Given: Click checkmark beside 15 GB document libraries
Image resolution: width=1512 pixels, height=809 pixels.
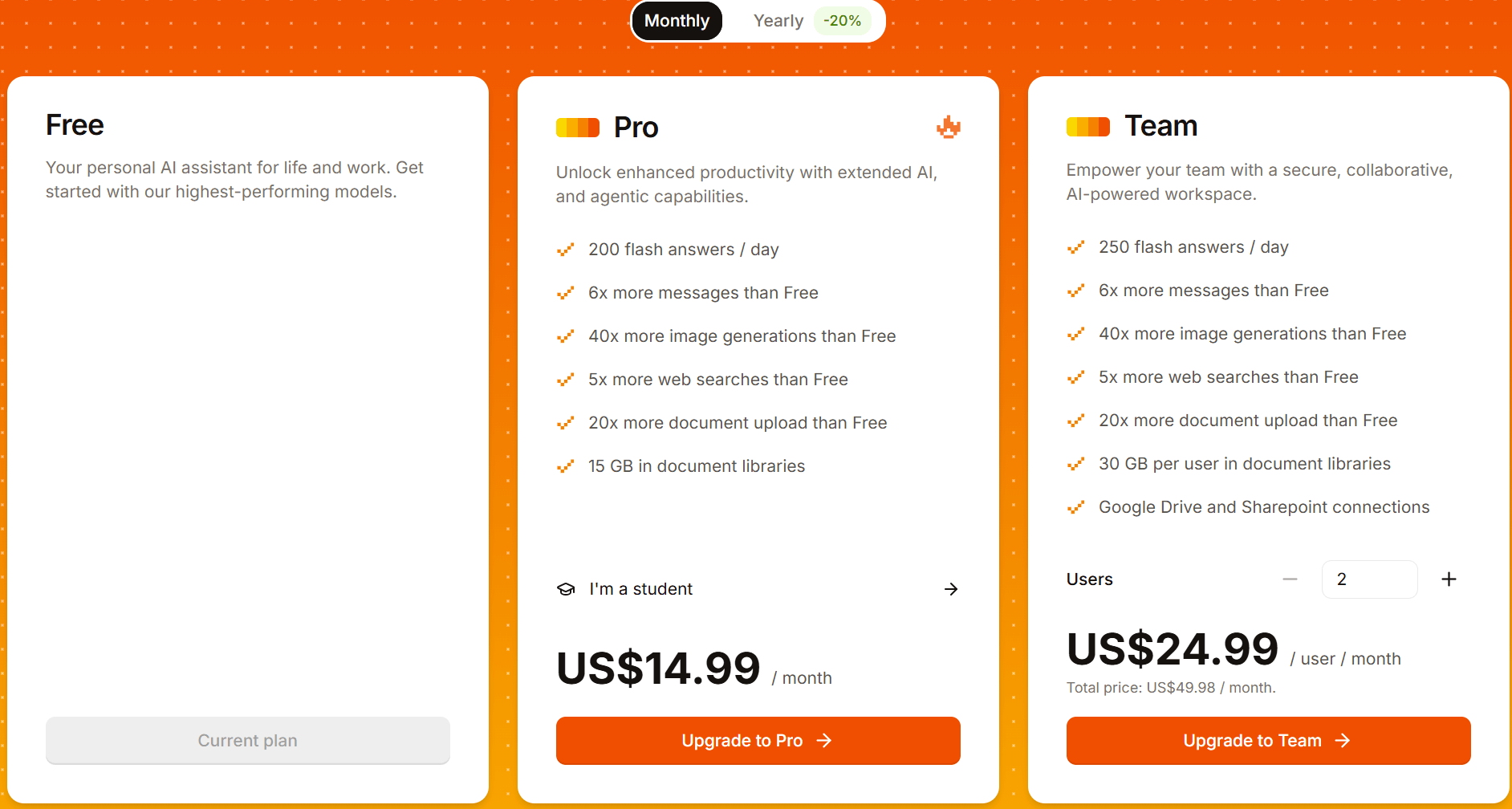Looking at the screenshot, I should point(566,466).
